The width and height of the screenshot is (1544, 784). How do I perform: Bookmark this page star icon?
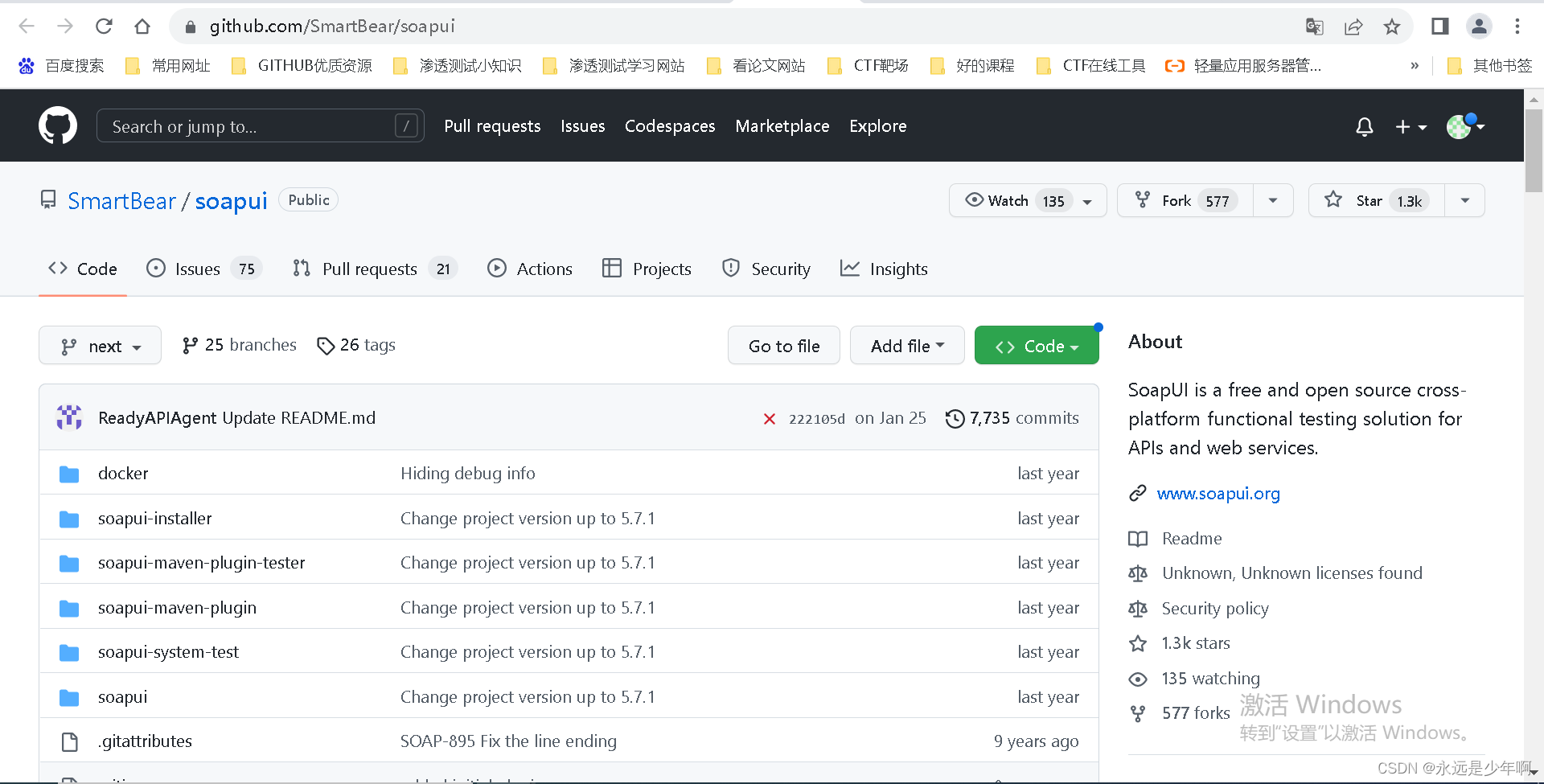[x=1392, y=27]
